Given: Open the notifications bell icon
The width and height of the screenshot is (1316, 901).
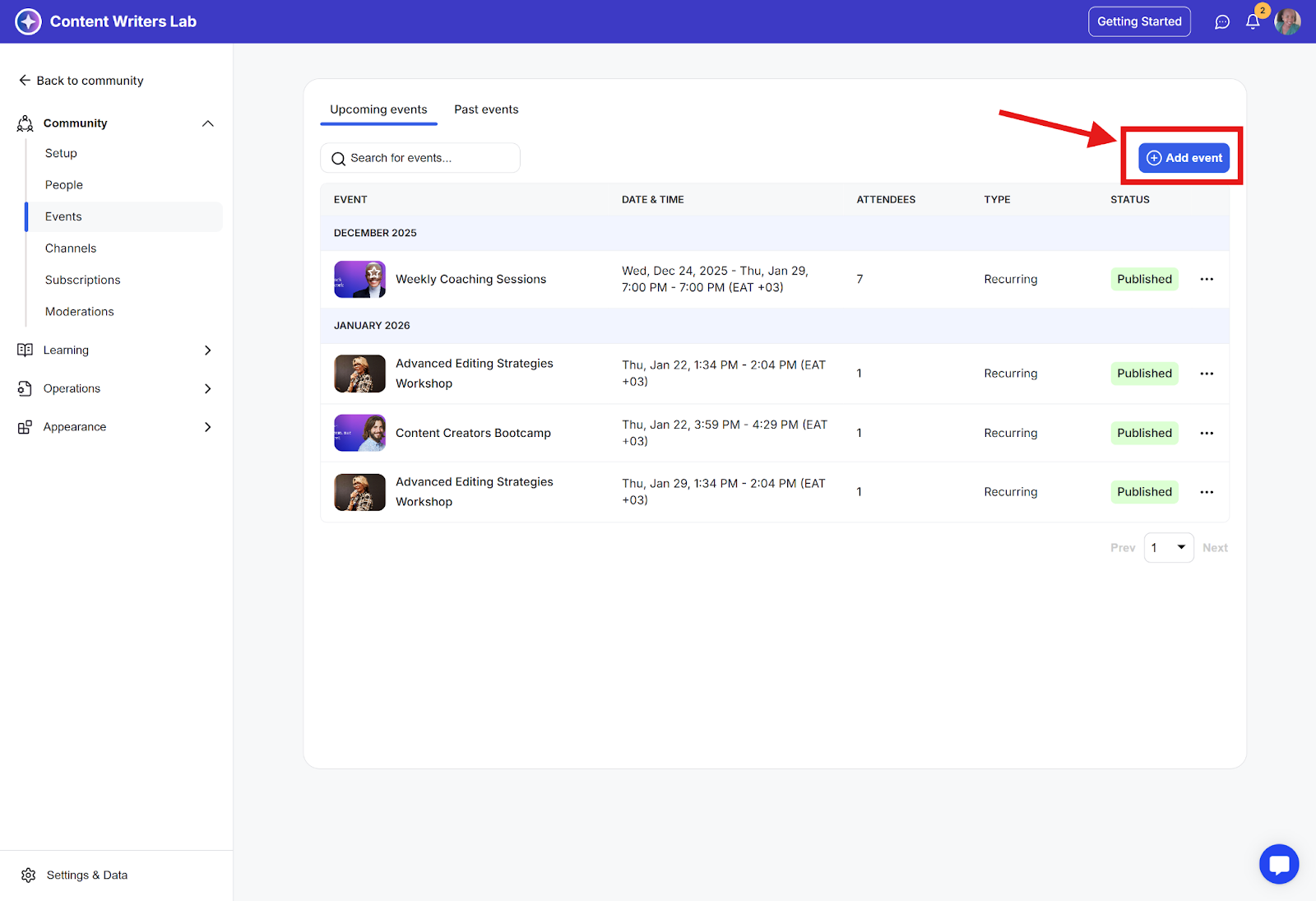Looking at the screenshot, I should pos(1253,22).
